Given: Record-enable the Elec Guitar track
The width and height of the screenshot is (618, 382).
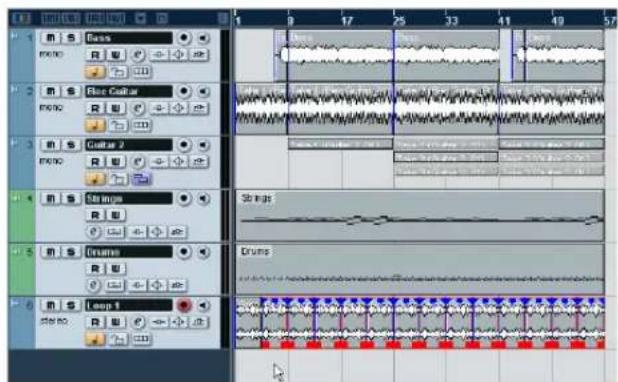Looking at the screenshot, I should (184, 92).
